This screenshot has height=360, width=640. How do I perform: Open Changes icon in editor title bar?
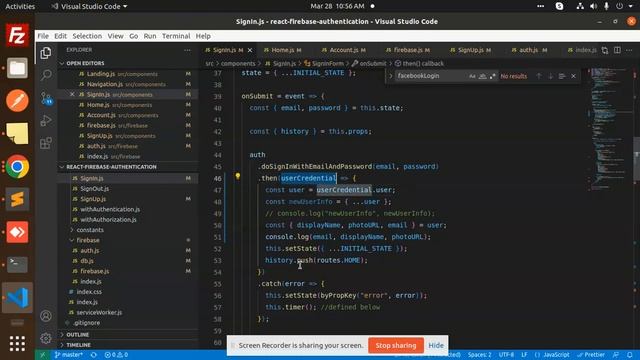coord(605,50)
